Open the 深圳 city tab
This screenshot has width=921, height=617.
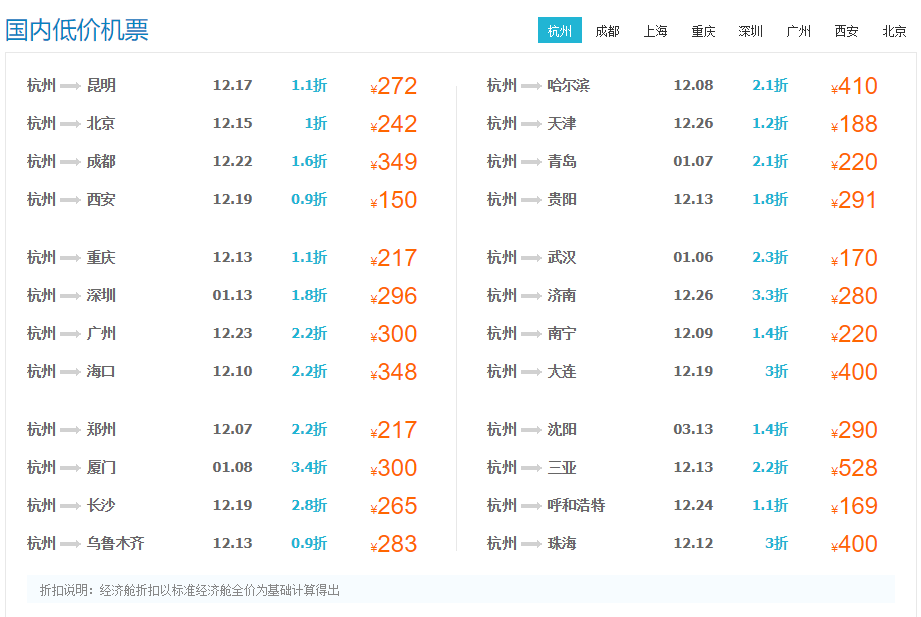point(751,31)
